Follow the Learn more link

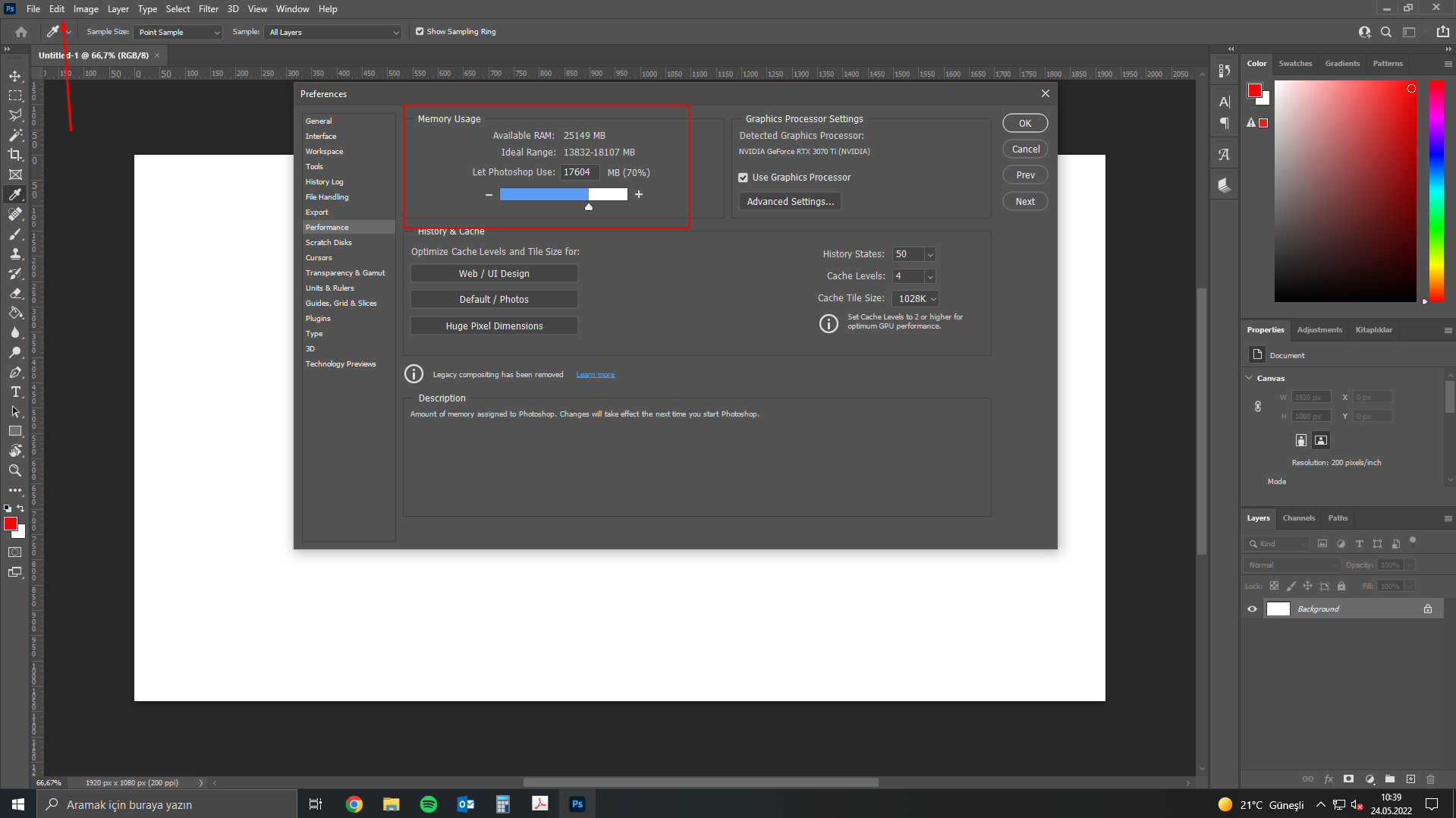596,375
